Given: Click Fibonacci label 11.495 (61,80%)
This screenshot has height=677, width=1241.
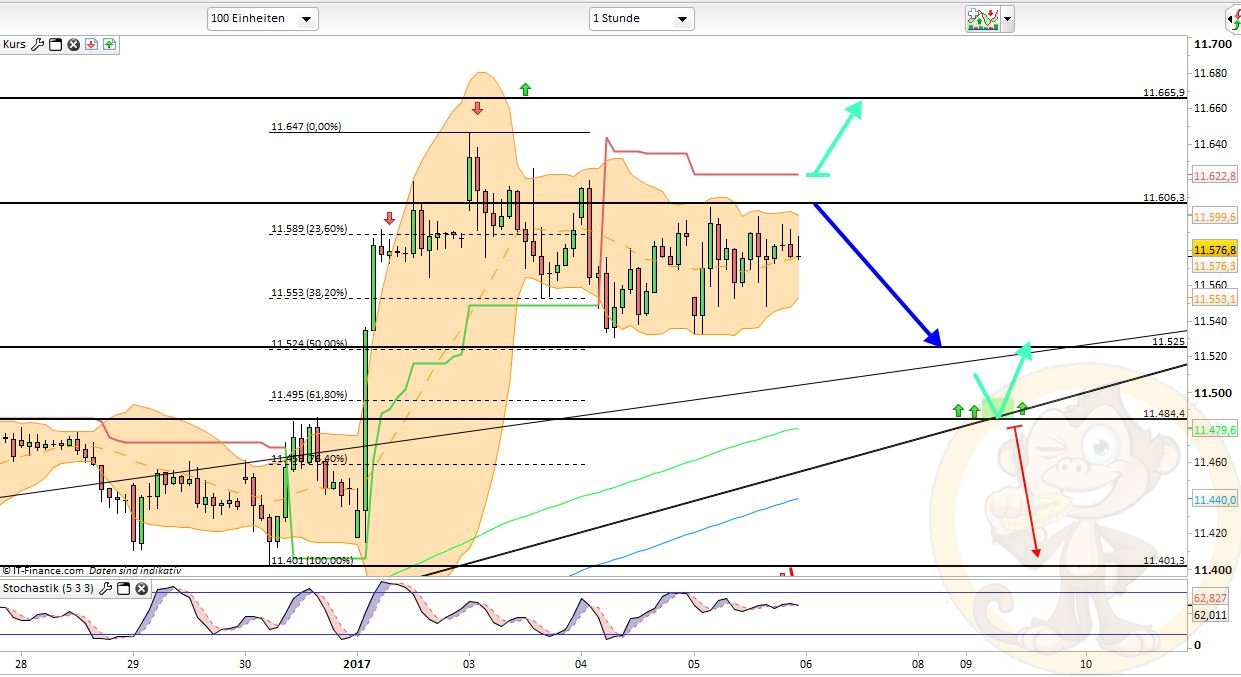Looking at the screenshot, I should point(309,395).
